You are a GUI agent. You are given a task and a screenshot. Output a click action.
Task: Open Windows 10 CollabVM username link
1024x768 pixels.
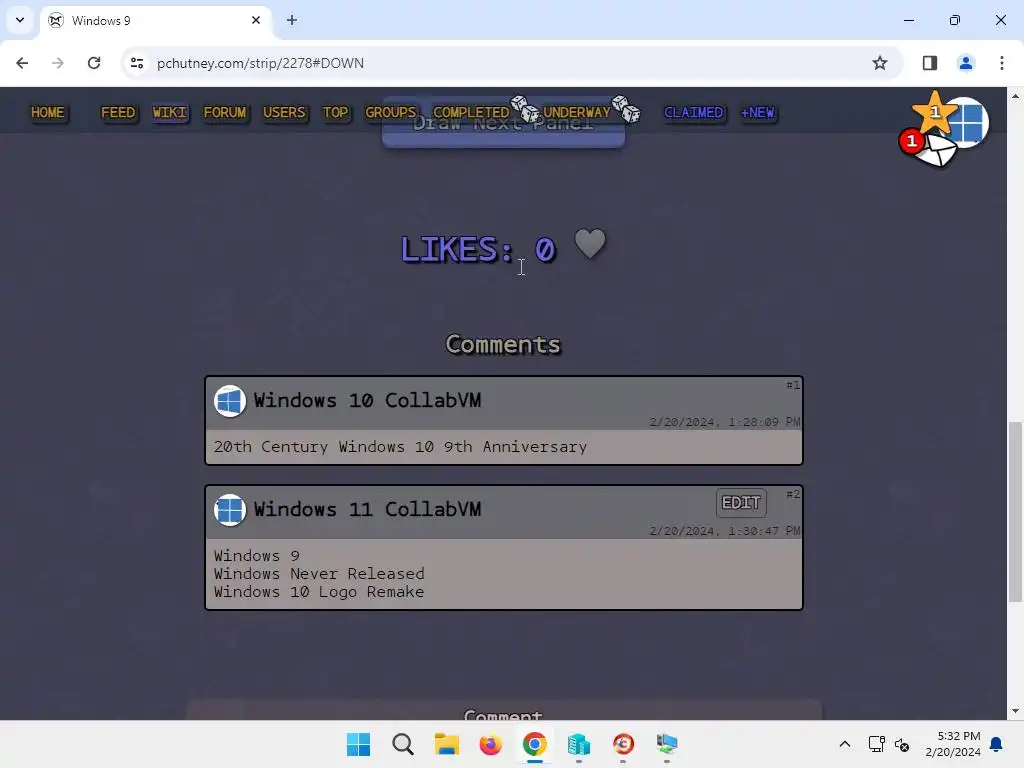(367, 400)
